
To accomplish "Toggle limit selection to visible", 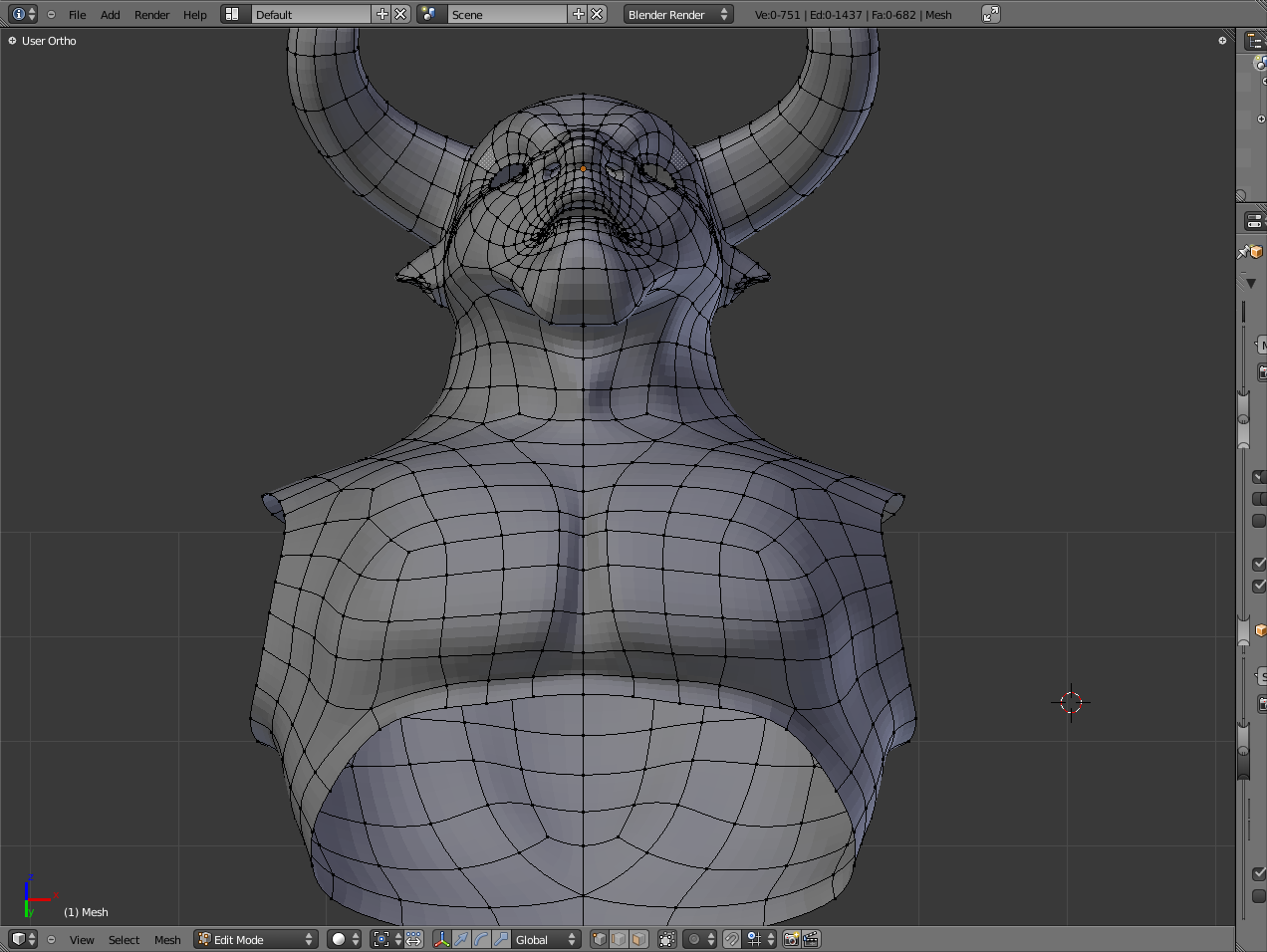I will [667, 939].
